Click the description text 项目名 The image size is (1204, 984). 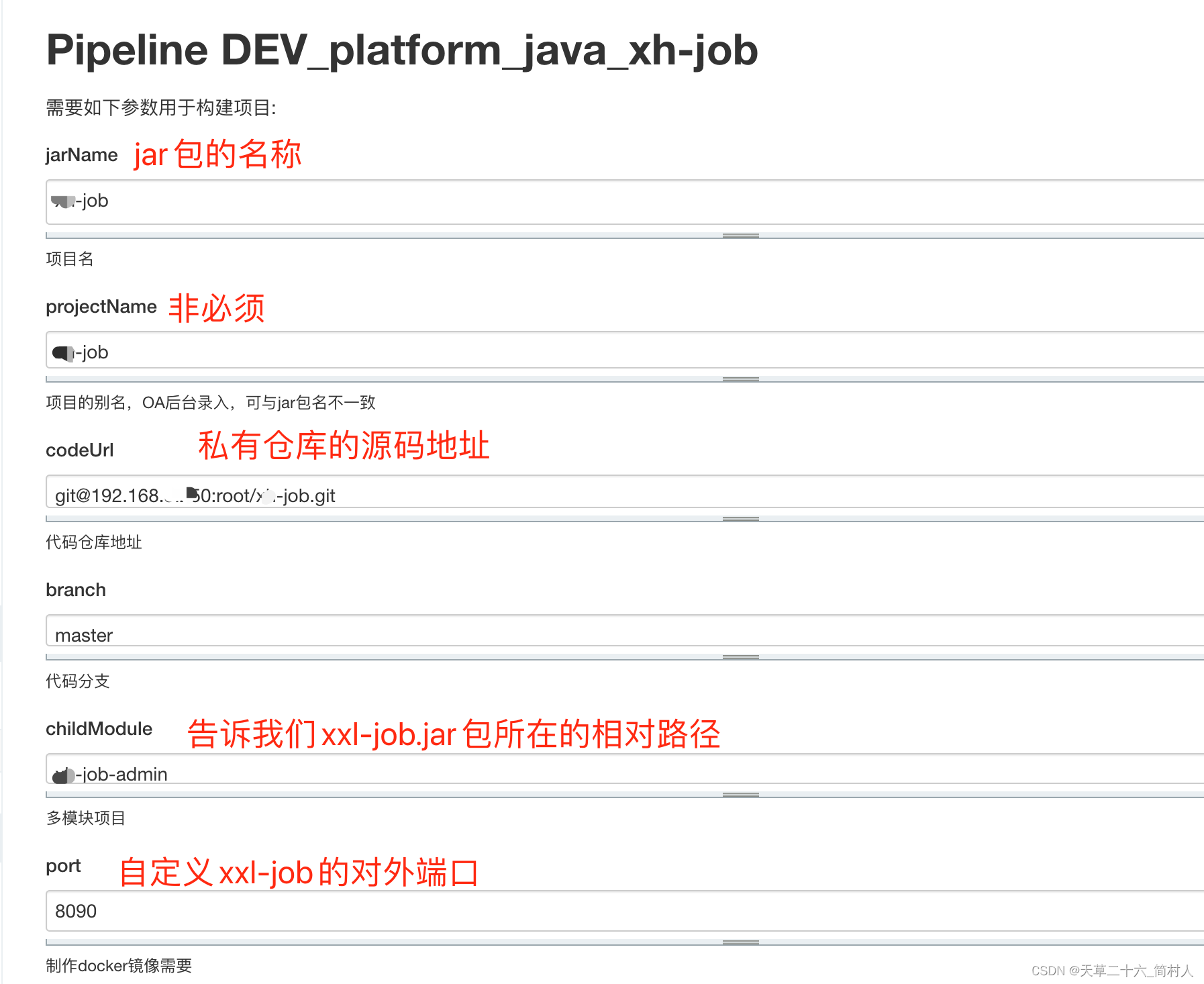pos(70,259)
